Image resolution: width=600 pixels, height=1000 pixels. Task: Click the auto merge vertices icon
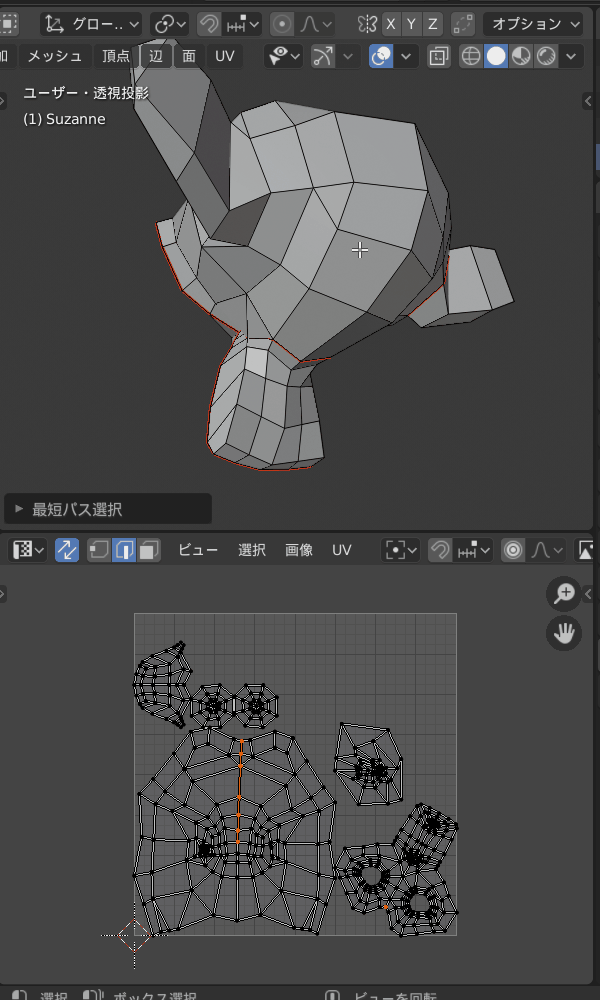coord(462,24)
